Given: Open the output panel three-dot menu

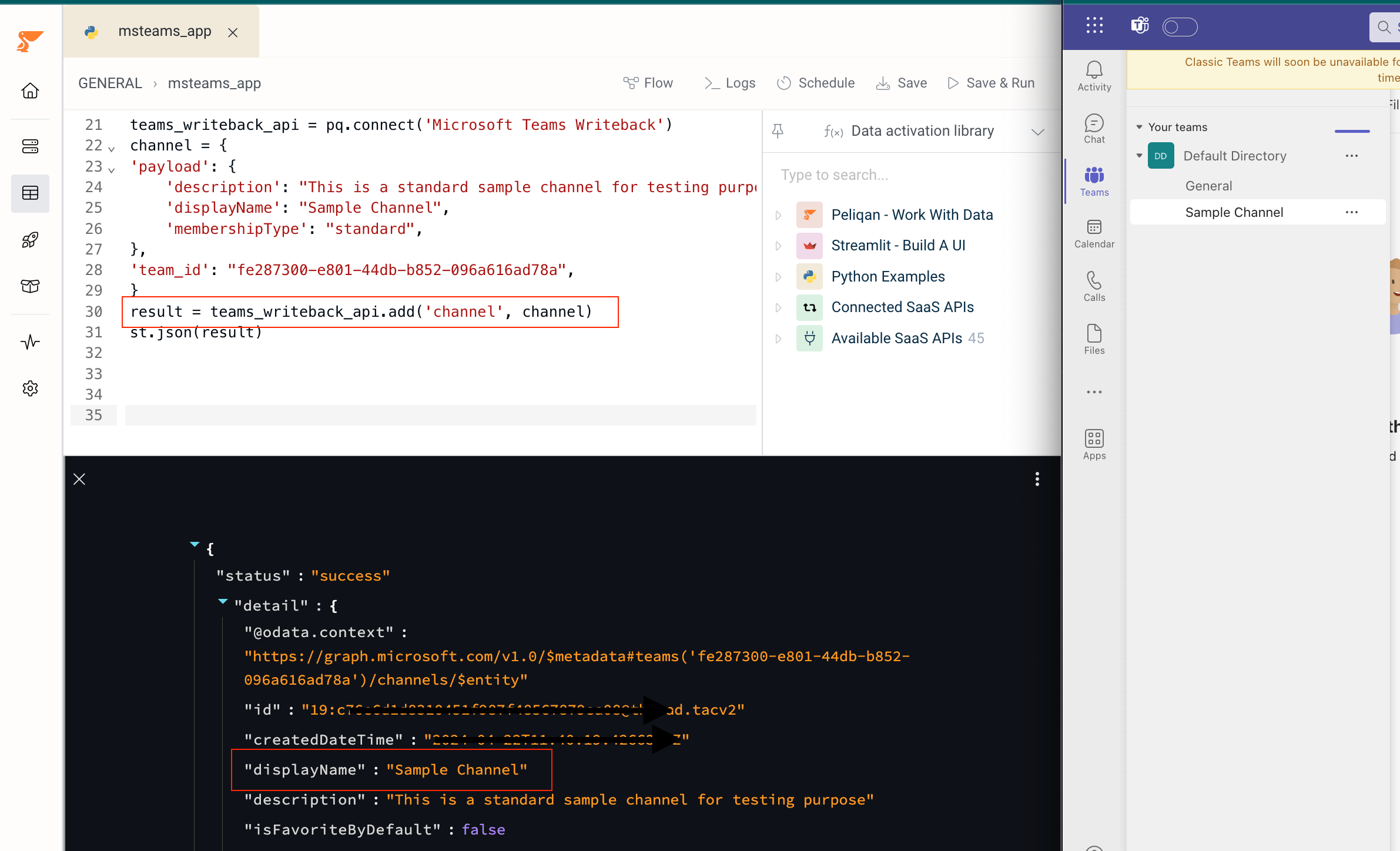Looking at the screenshot, I should tap(1037, 479).
